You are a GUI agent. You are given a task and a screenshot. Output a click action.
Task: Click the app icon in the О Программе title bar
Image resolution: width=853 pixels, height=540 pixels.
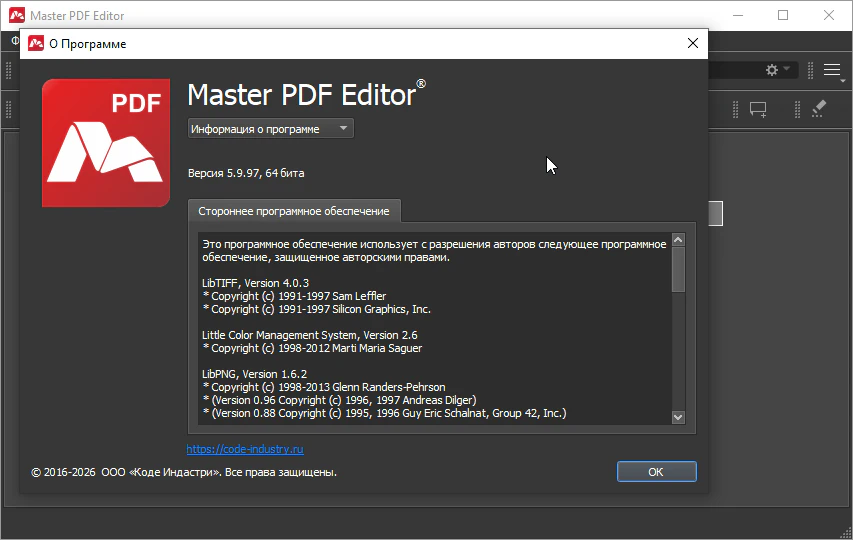[x=36, y=43]
